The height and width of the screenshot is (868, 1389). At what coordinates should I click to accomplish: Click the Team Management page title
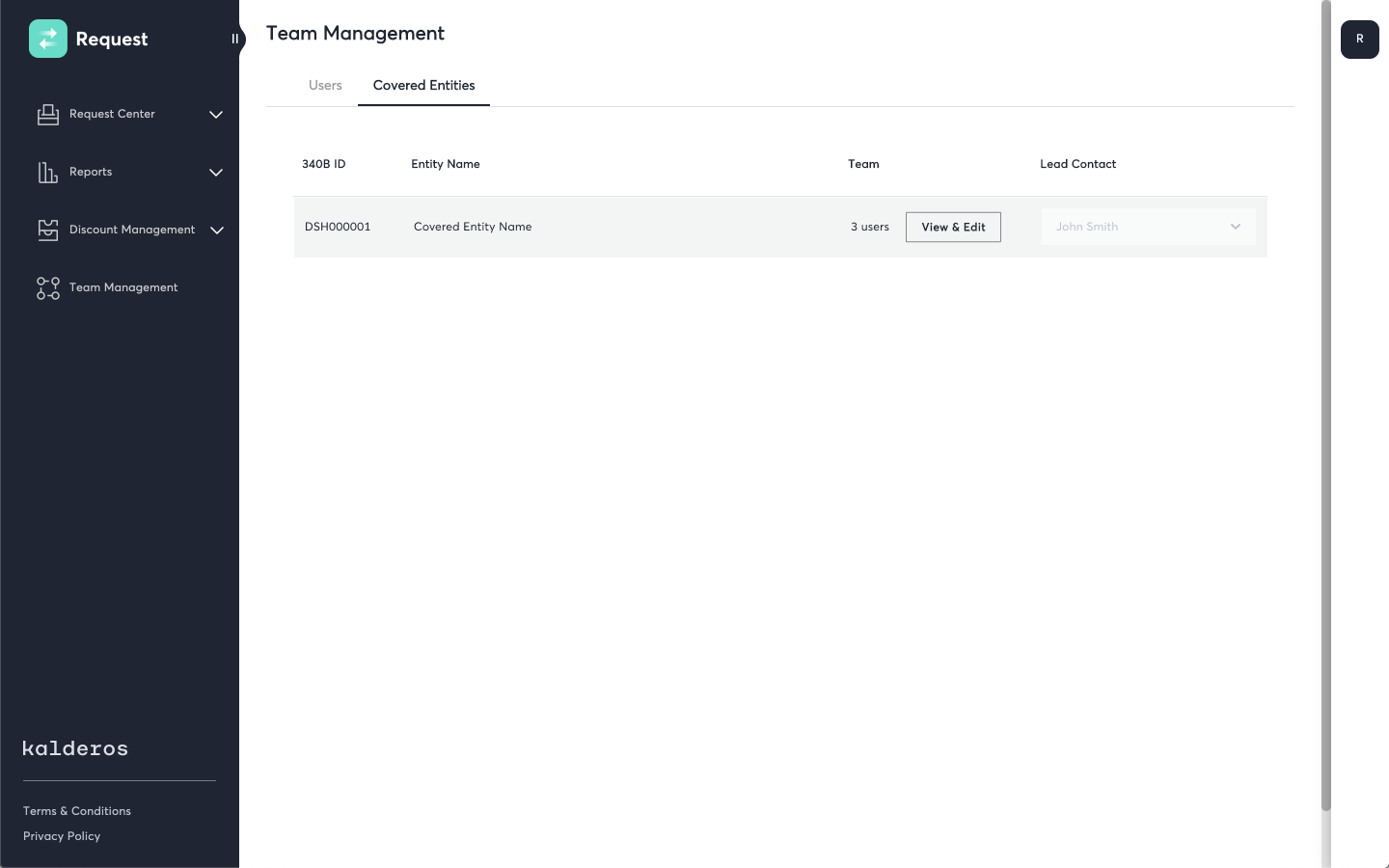click(x=355, y=33)
